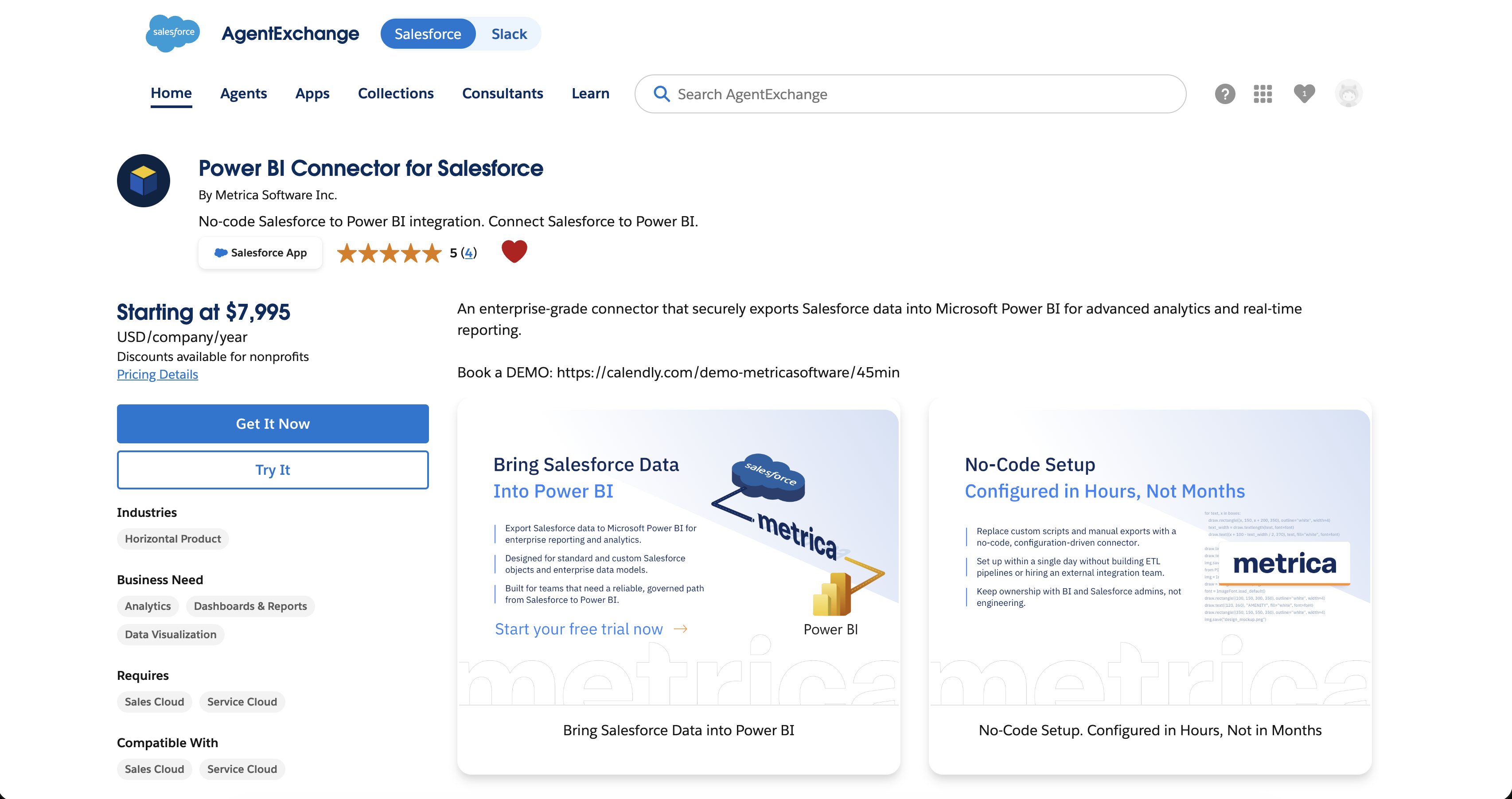
Task: Click the Salesforce App badge
Action: [x=260, y=253]
